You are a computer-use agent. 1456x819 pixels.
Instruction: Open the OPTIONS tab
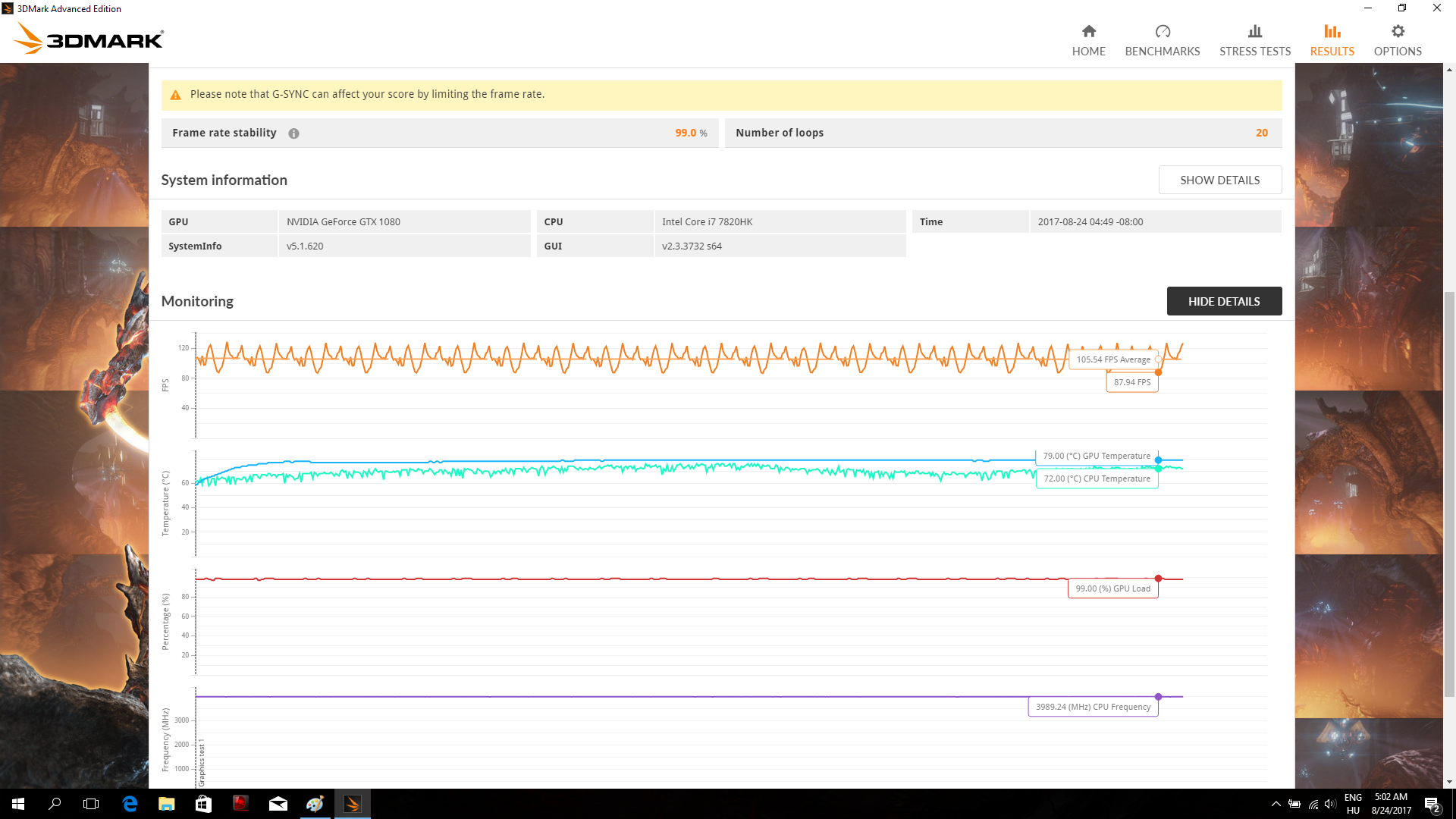1398,41
